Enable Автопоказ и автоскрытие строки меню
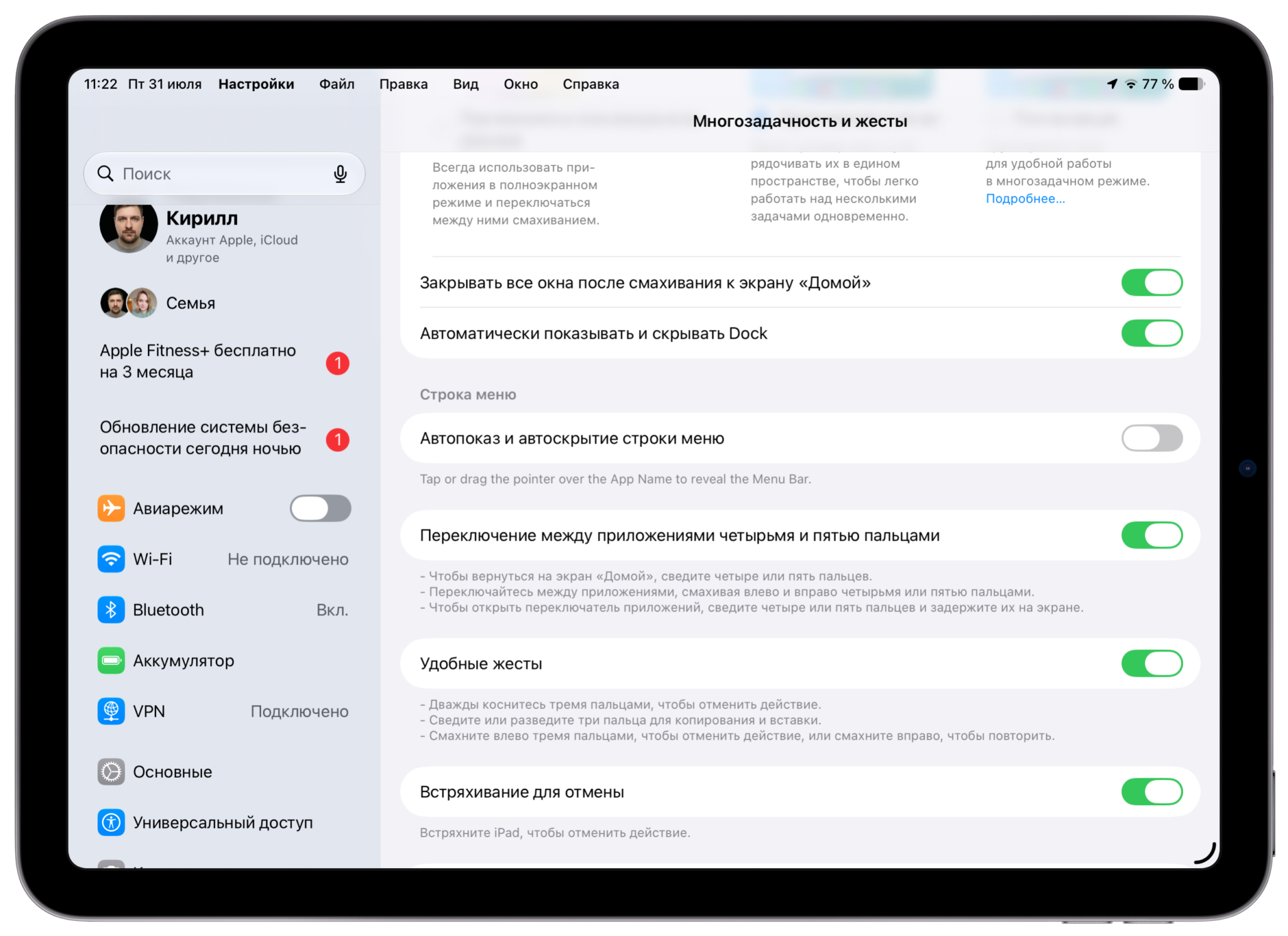Screen dimensions: 1288x936 pyautogui.click(x=1152, y=438)
